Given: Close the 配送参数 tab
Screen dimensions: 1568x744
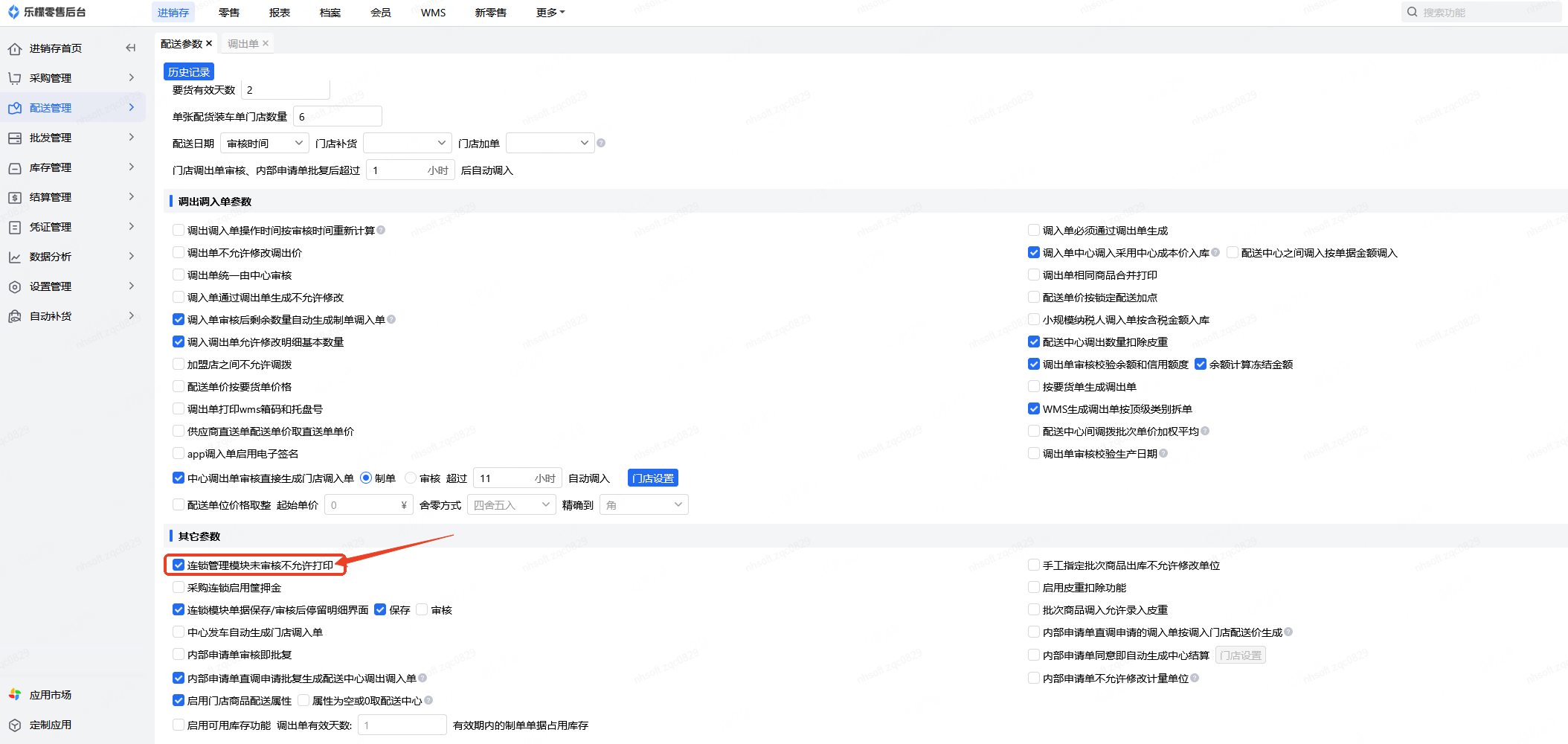Looking at the screenshot, I should pyautogui.click(x=209, y=43).
